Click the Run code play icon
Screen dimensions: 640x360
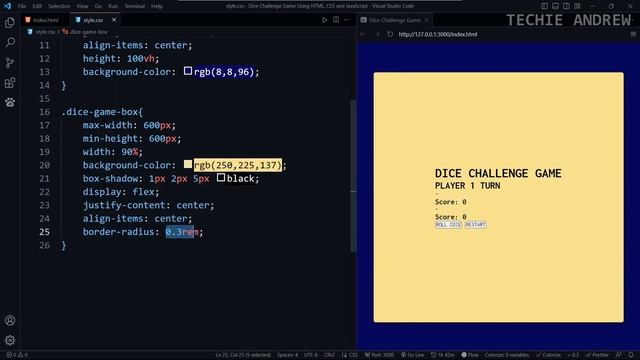pyautogui.click(x=324, y=20)
